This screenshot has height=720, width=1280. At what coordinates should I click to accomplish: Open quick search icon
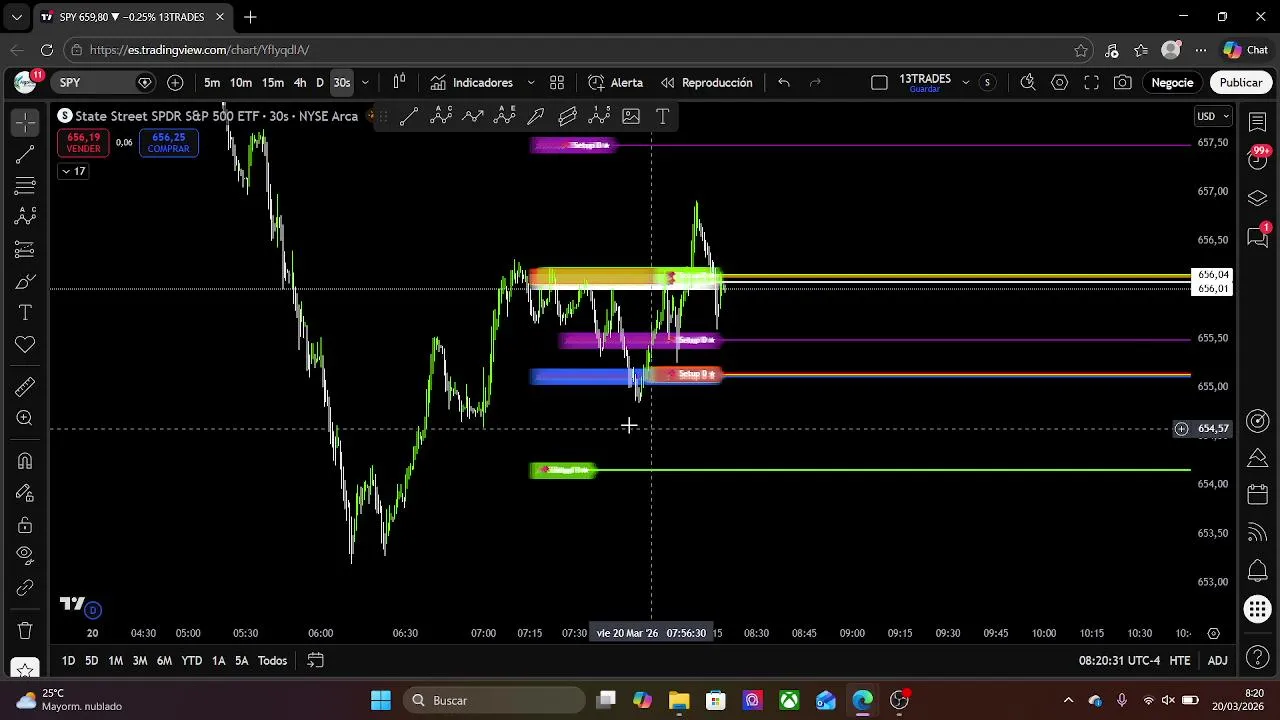tap(1028, 83)
